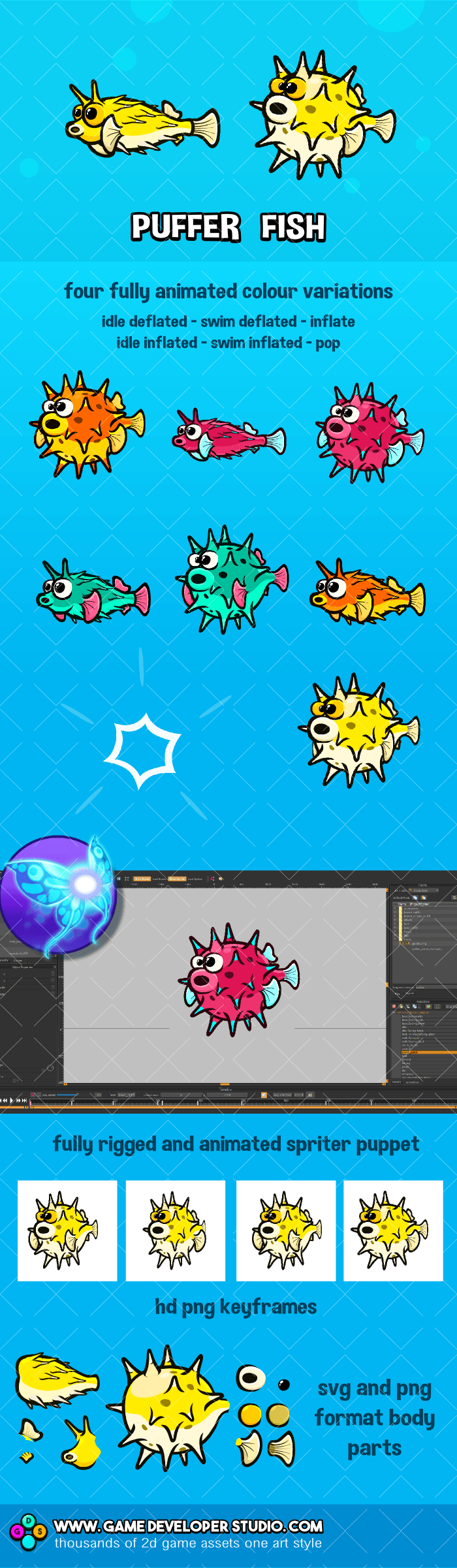The width and height of the screenshot is (457, 1568).
Task: Toggle Hide Sprites in Spriter toolbar
Action: (x=177, y=879)
